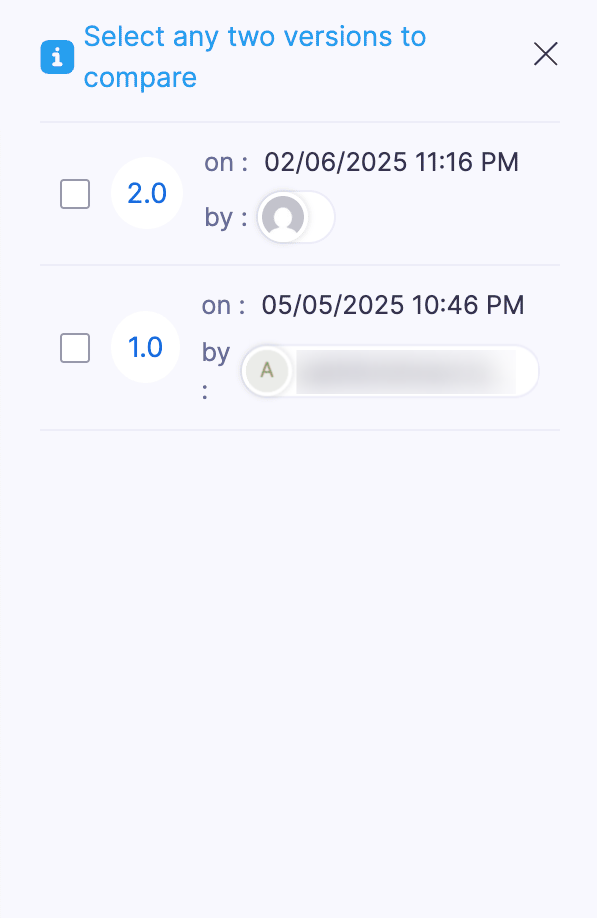Viewport: 597px width, 918px height.
Task: Close the version comparison panel
Action: [545, 54]
